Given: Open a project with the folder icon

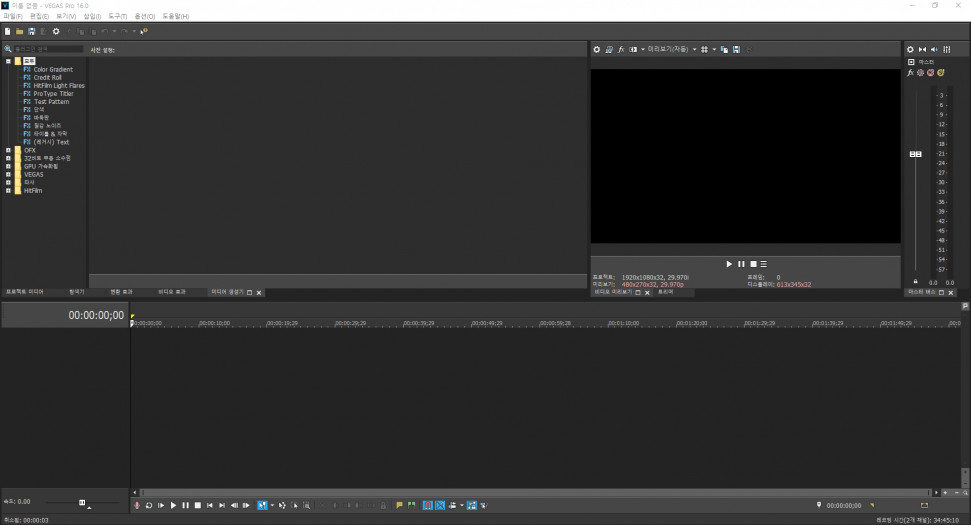Looking at the screenshot, I should pos(19,31).
